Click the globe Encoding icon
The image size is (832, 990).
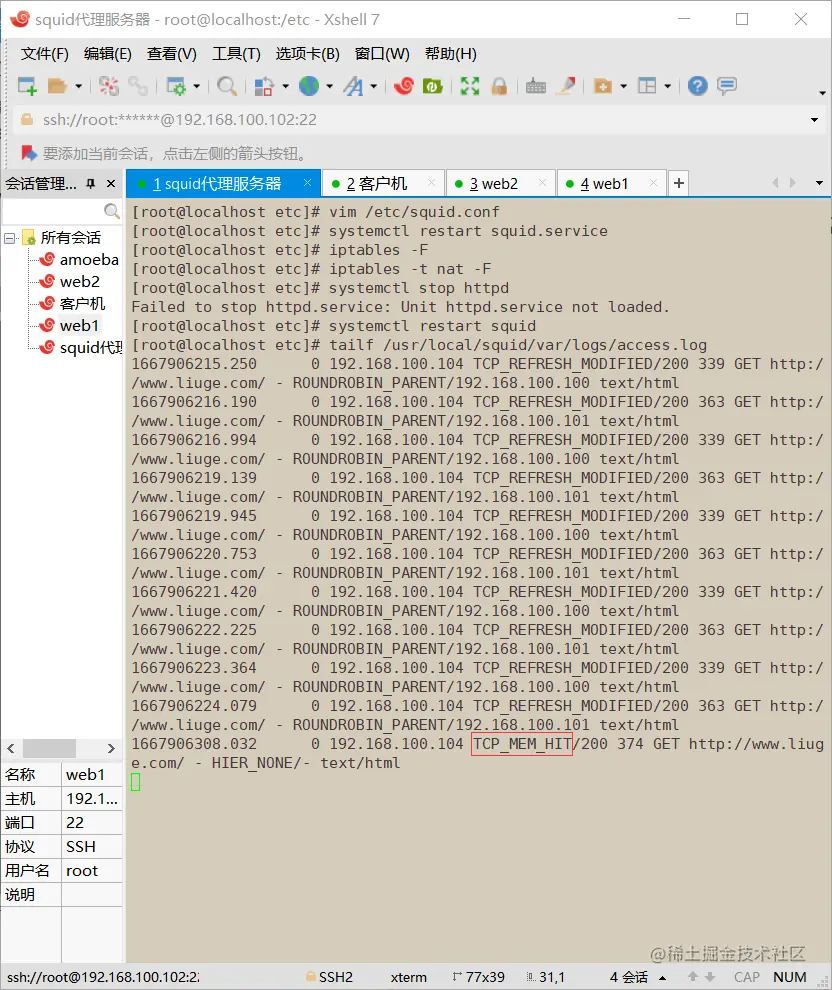coord(309,86)
